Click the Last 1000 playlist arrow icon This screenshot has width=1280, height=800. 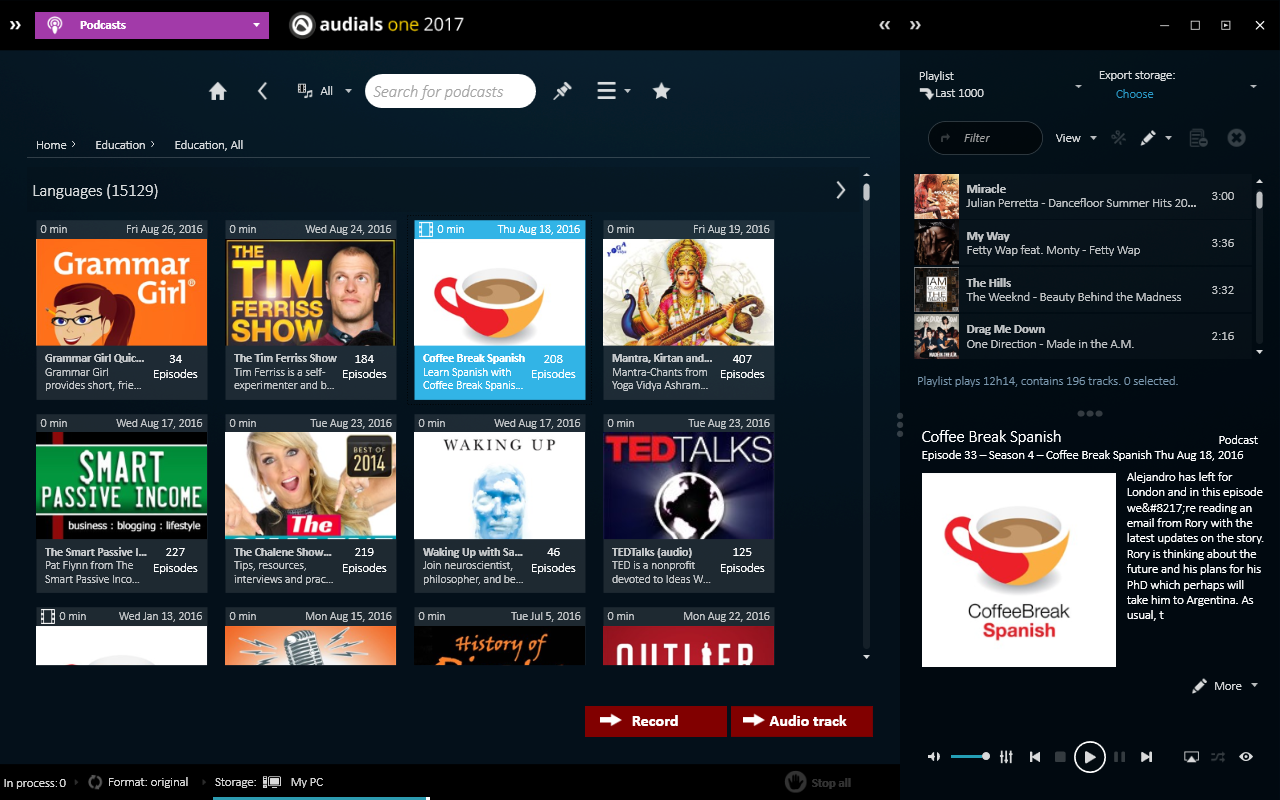coord(926,93)
